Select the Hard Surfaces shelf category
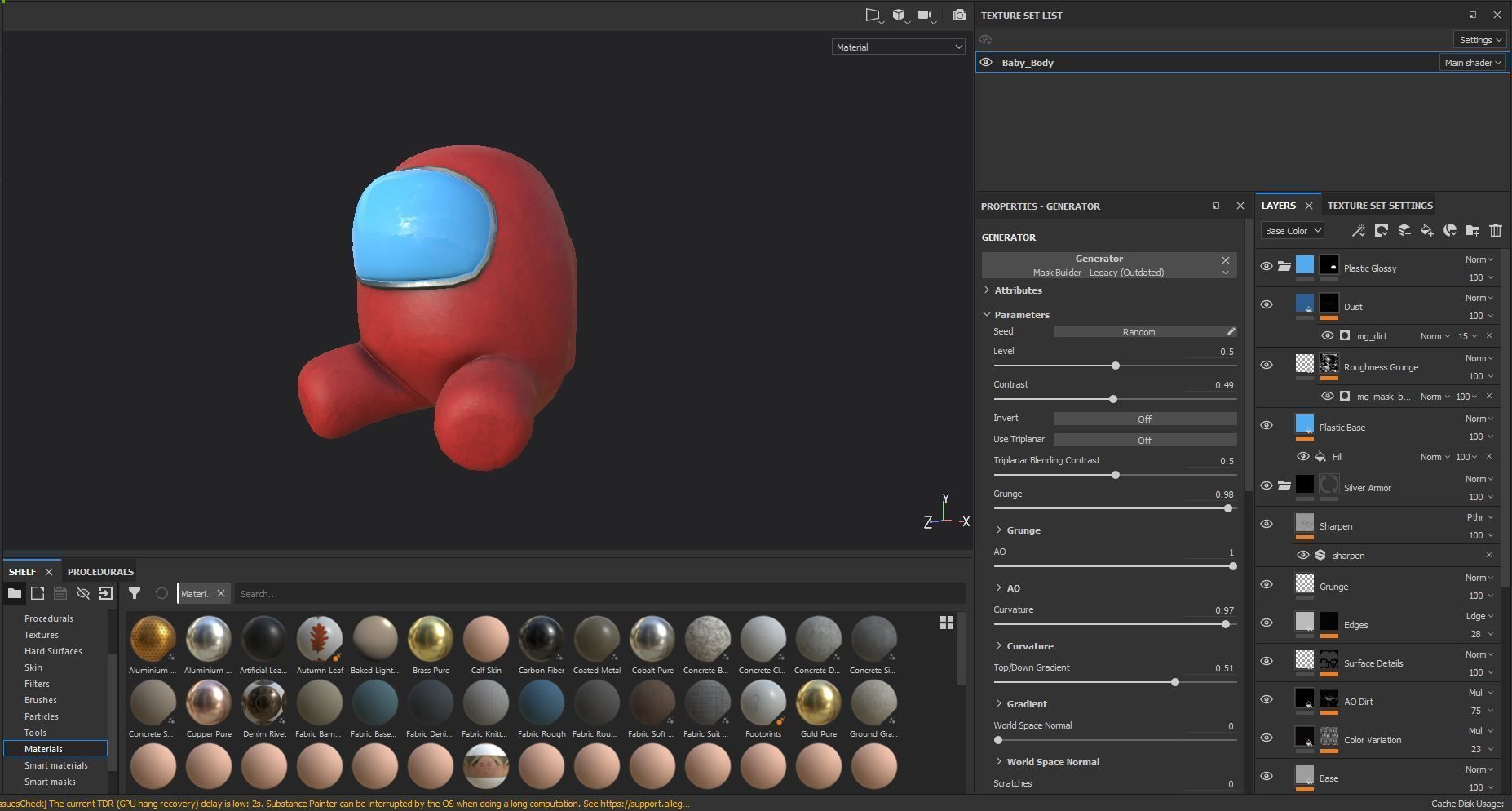This screenshot has height=811, width=1512. point(53,651)
